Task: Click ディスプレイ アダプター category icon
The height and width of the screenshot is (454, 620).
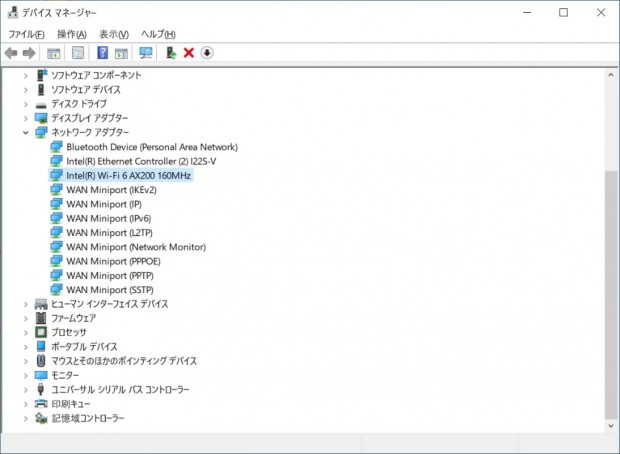Action: coord(41,118)
